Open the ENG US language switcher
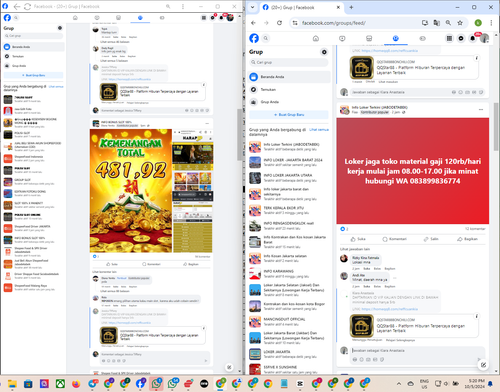The height and width of the screenshot is (392, 500). (424, 384)
